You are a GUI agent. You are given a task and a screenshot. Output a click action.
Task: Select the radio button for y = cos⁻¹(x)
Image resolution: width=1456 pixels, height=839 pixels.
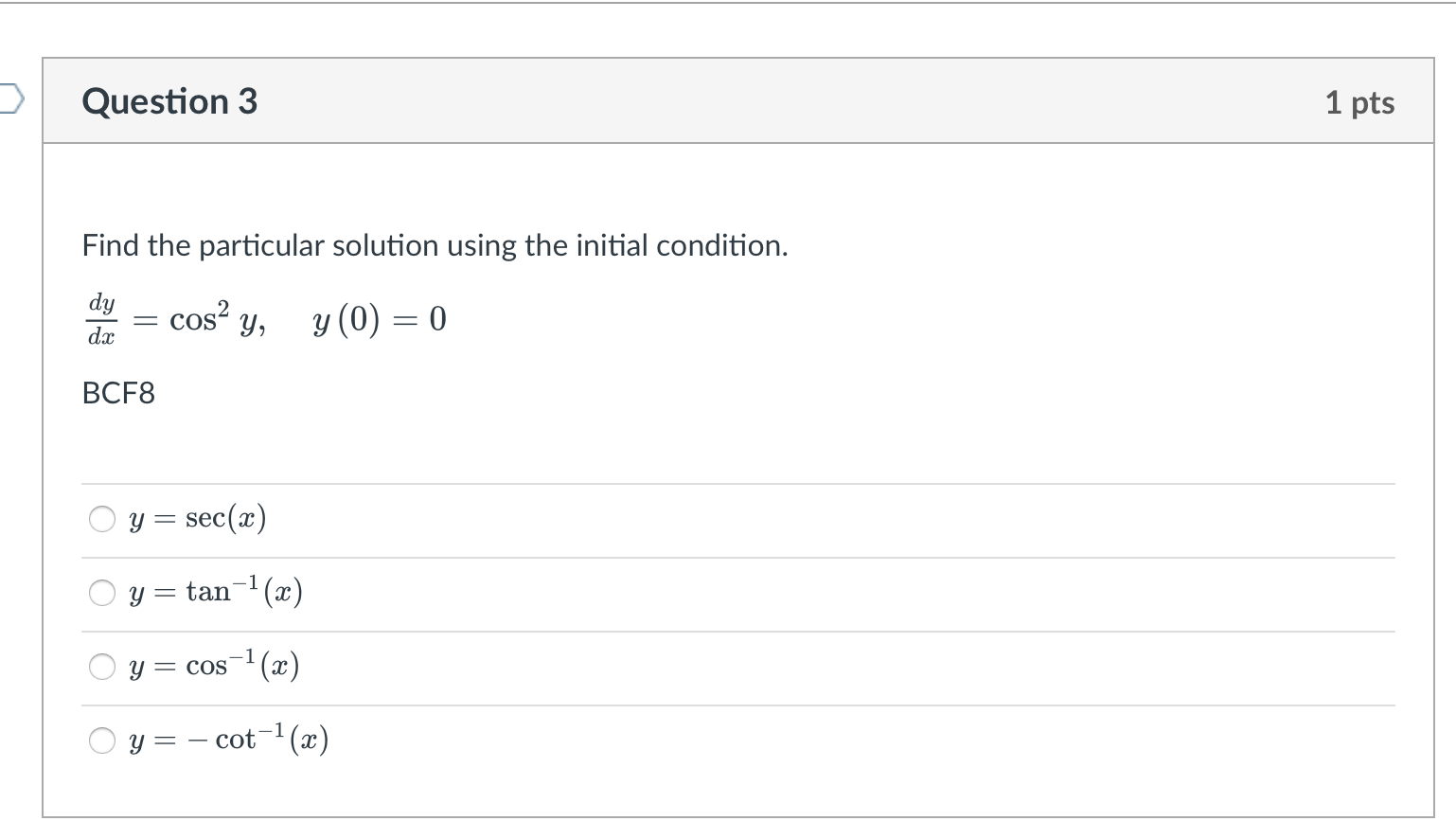click(x=102, y=667)
